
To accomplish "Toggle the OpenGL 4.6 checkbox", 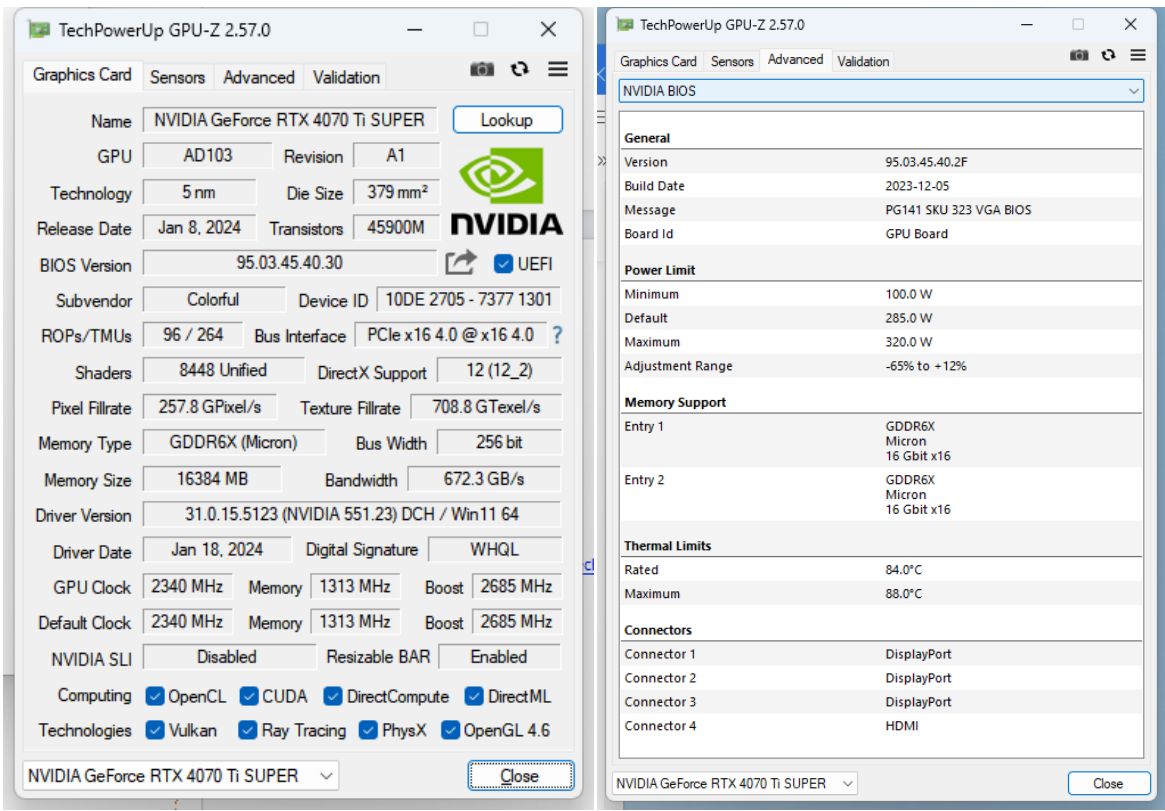I will click(x=450, y=730).
